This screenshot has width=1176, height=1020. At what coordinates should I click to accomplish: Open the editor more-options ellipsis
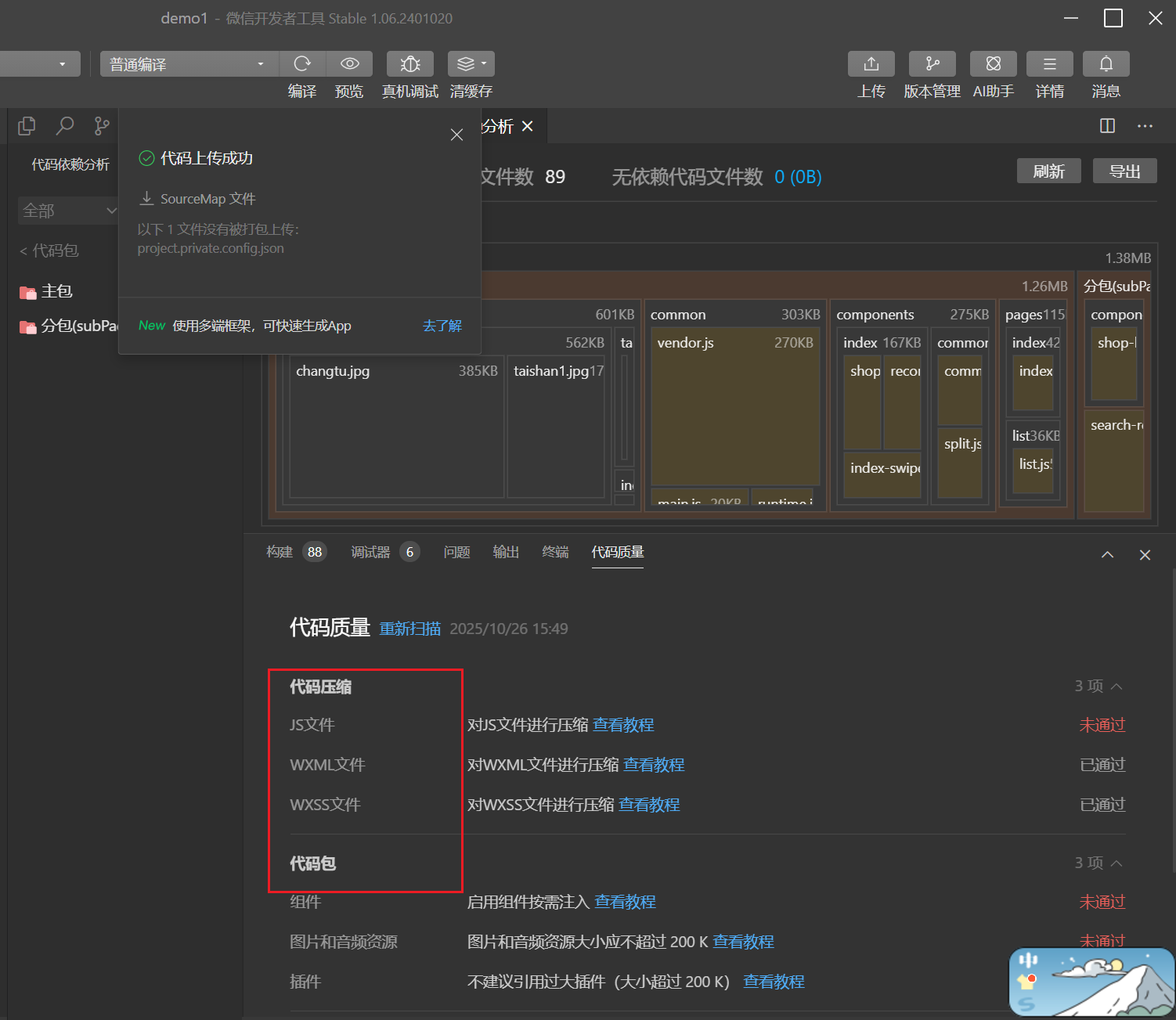tap(1145, 126)
